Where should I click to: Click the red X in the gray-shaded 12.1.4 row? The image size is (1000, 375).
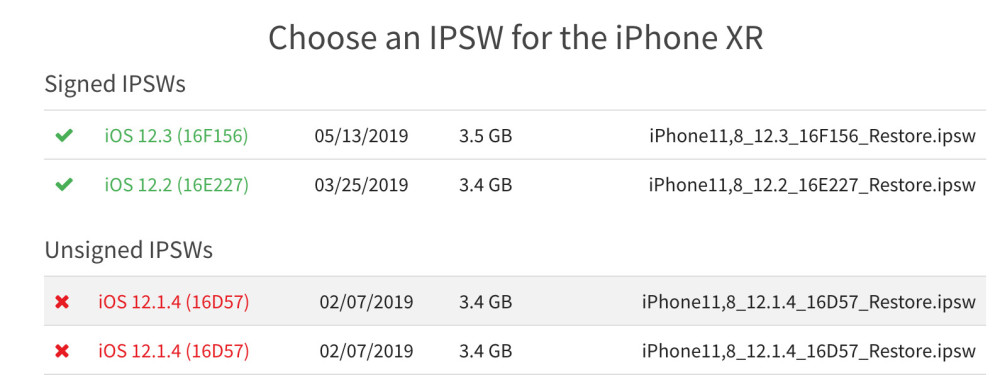[x=62, y=302]
